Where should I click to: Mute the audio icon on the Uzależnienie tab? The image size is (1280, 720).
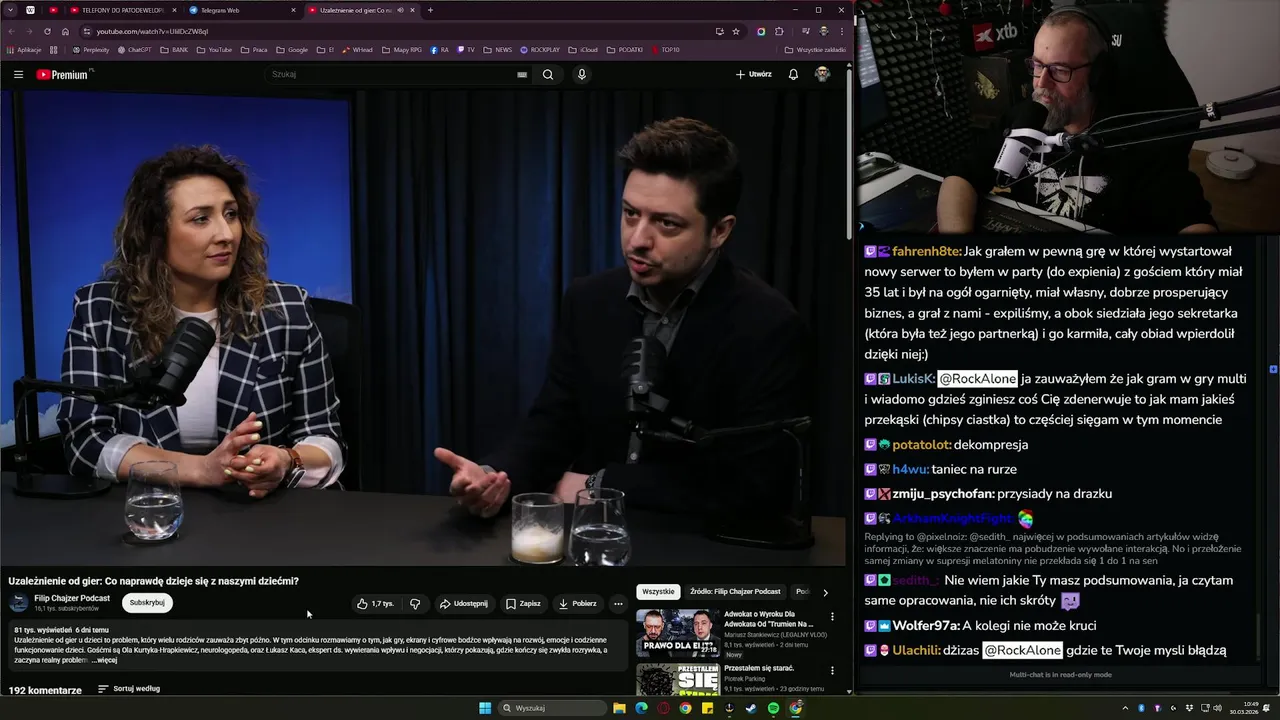[400, 10]
